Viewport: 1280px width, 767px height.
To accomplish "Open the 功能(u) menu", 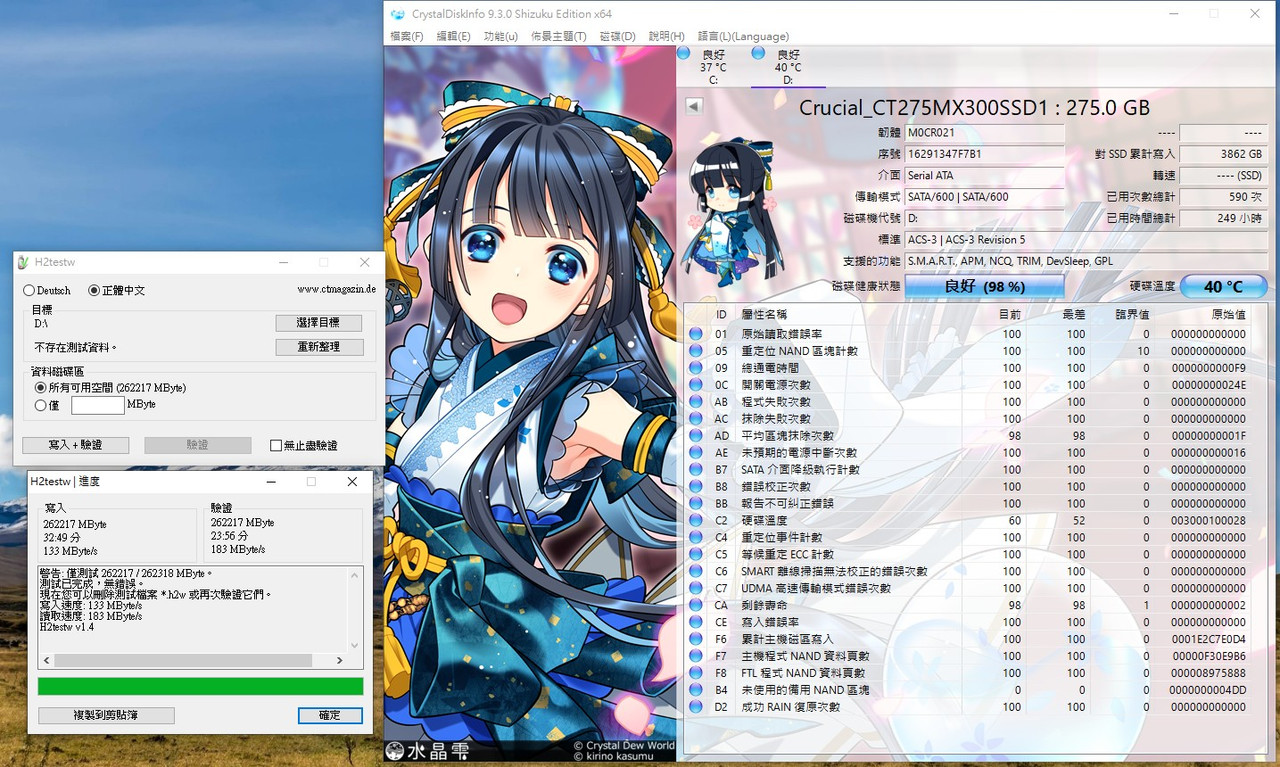I will 500,36.
